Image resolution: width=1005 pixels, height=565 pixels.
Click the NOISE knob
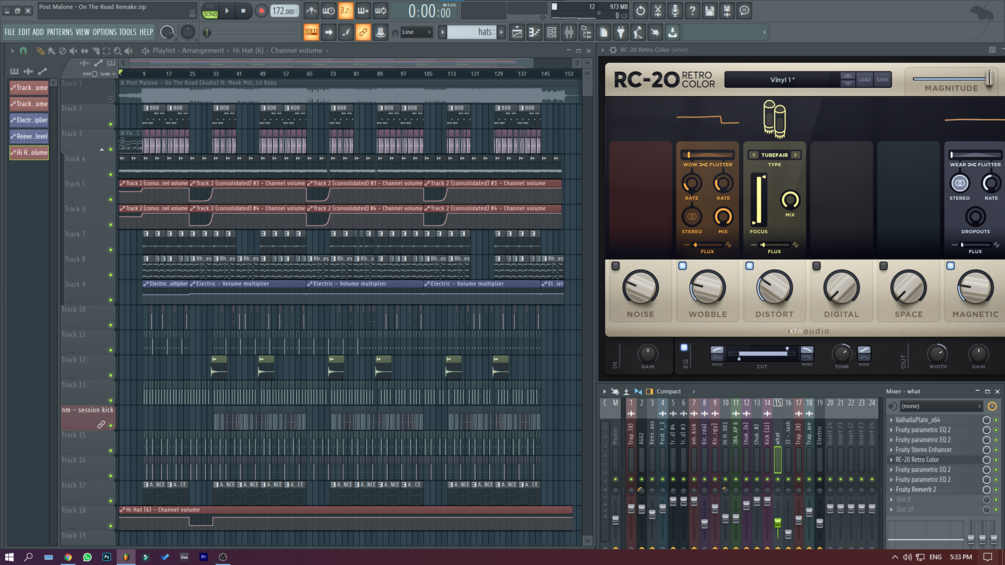640,288
